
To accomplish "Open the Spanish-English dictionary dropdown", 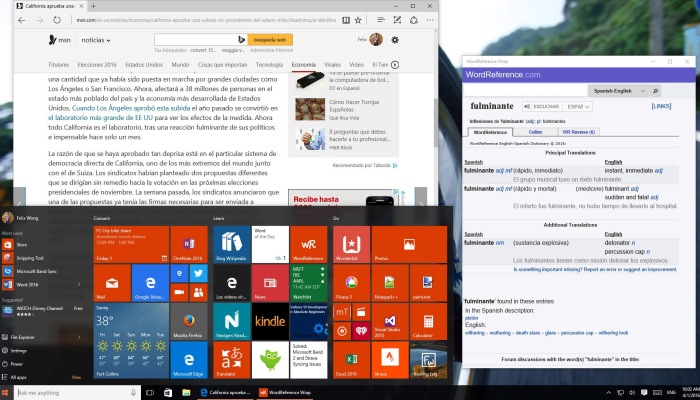I will click(x=619, y=91).
